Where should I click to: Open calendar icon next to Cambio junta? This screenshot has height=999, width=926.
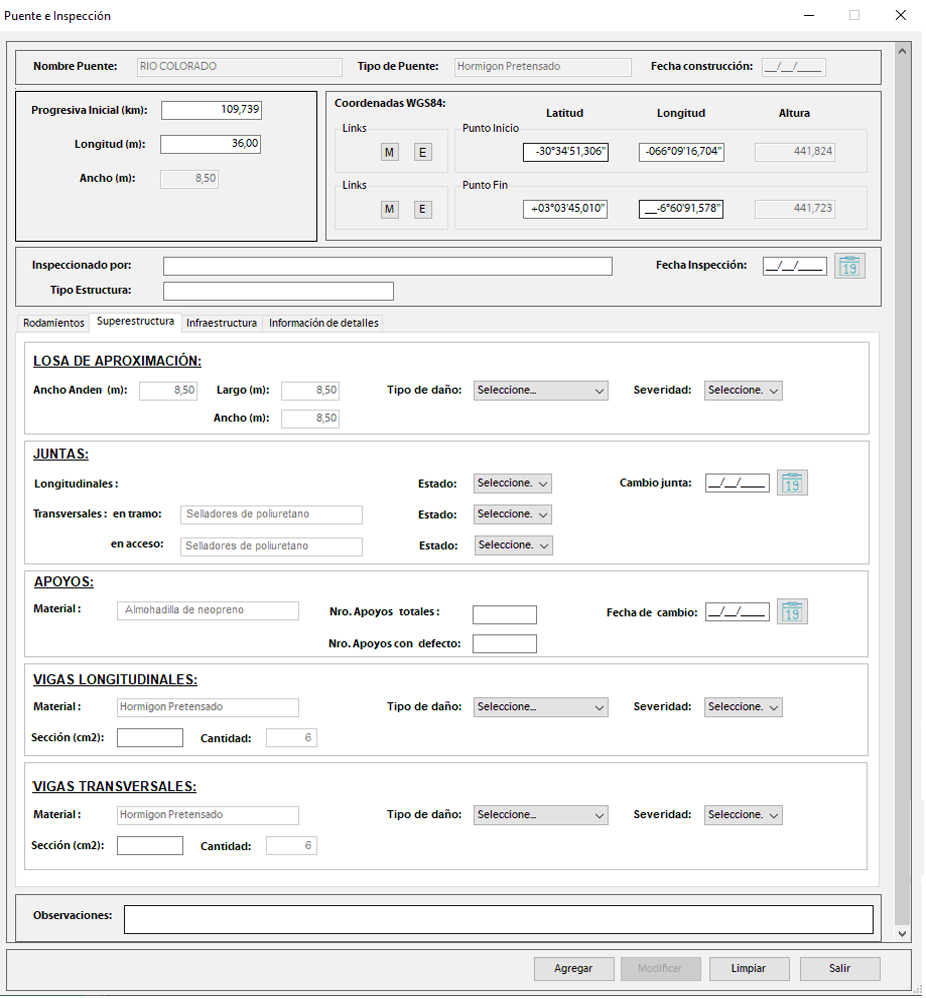coord(792,483)
